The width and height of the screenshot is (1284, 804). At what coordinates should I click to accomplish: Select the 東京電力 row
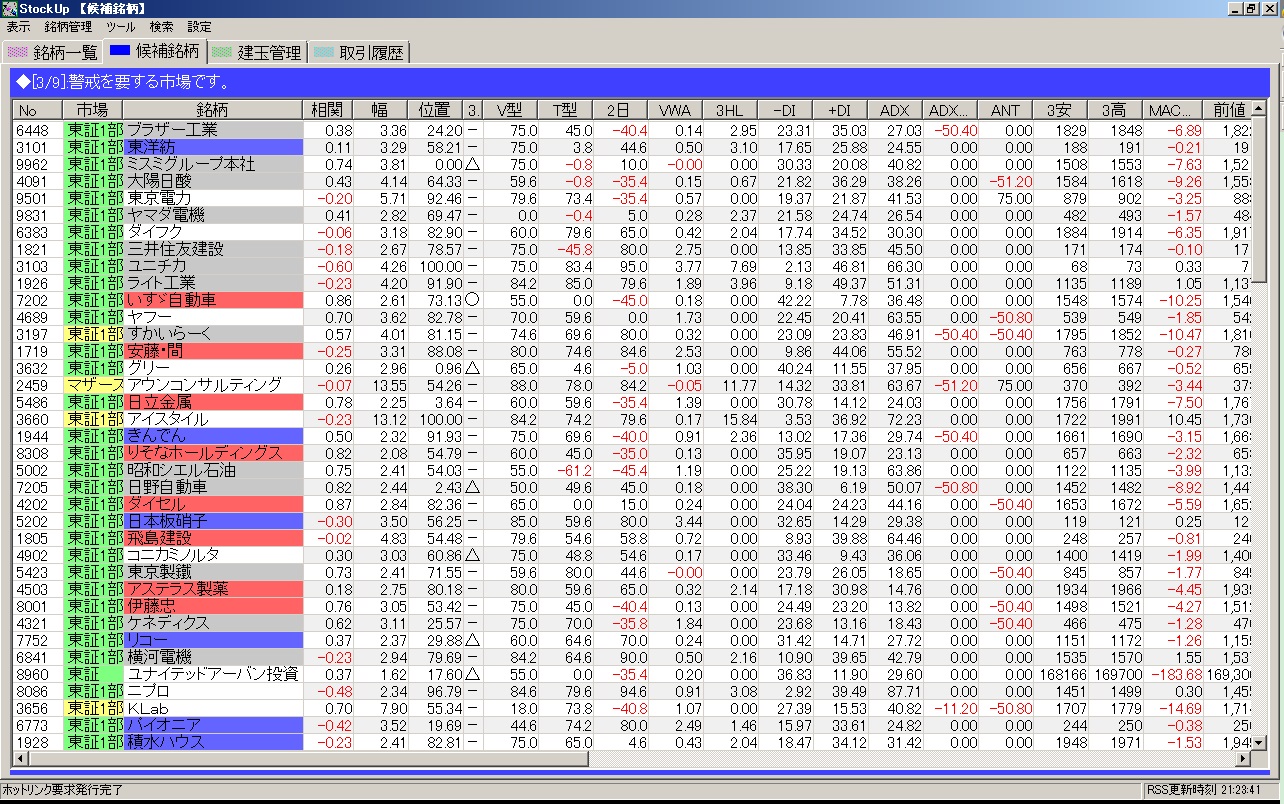click(632, 198)
